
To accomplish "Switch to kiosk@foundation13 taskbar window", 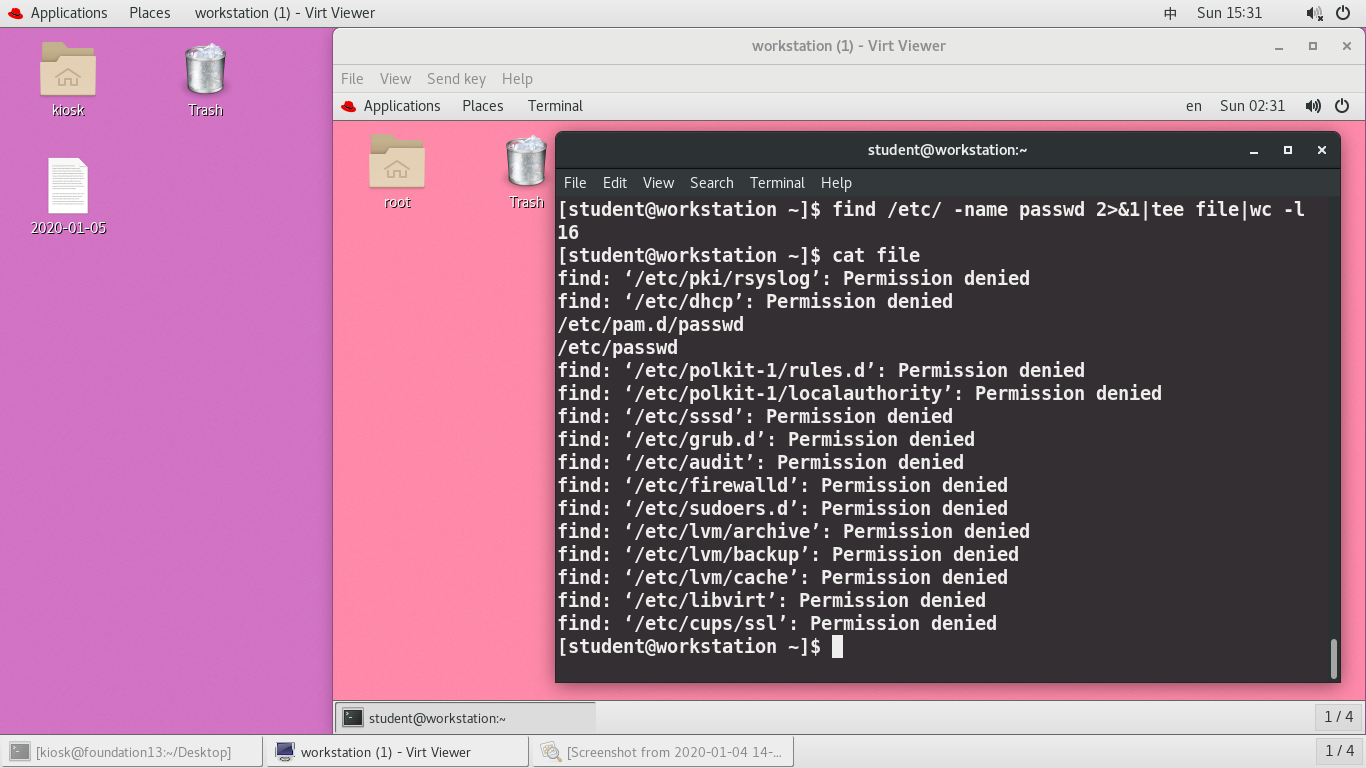I will 133,752.
